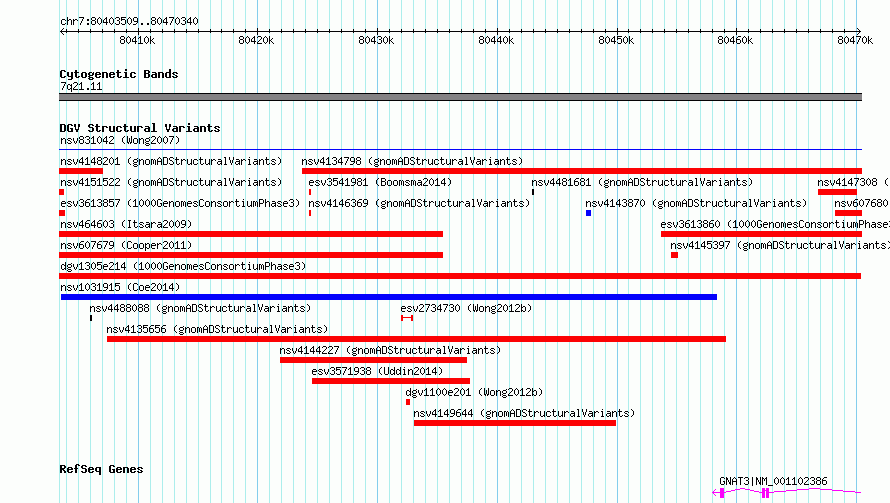Screen dimensions: 890x503
Task: Select nsv4135656 gnomAD variant label
Action: [217, 329]
